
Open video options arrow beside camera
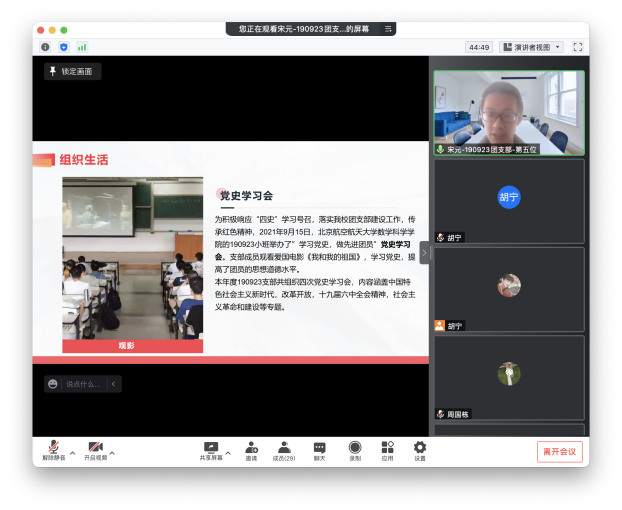point(112,452)
